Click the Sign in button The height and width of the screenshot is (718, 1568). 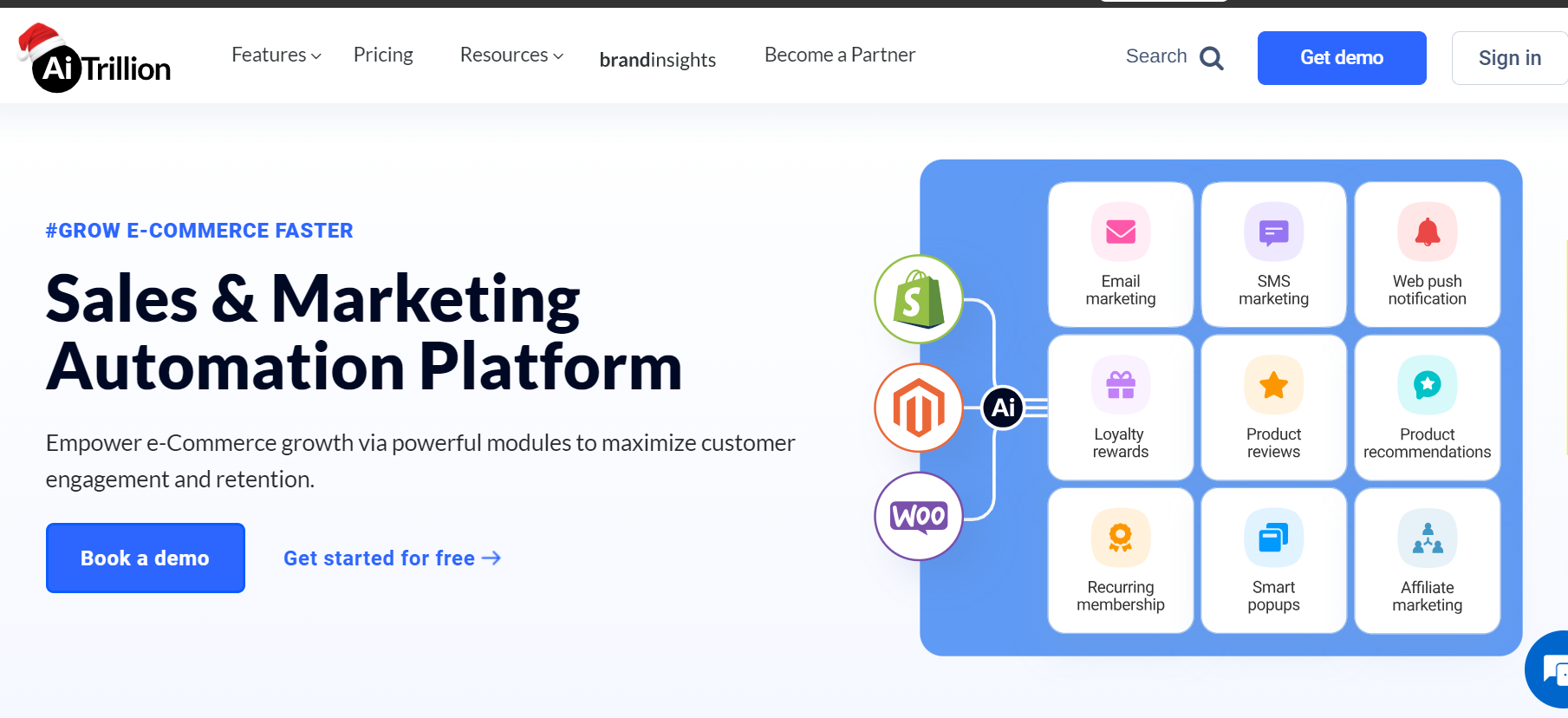click(1509, 58)
